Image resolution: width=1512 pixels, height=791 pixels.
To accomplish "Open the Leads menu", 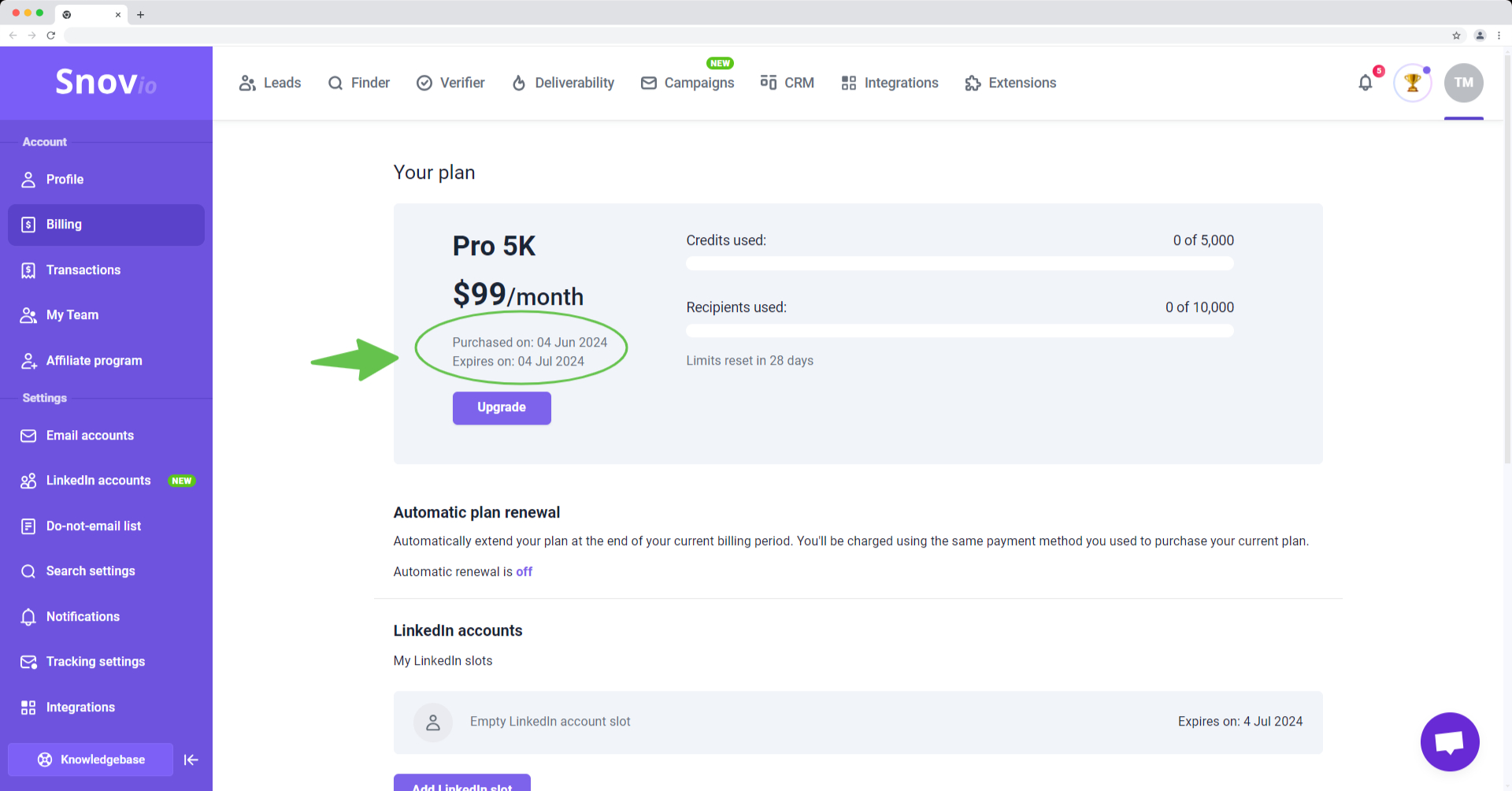I will coord(270,83).
